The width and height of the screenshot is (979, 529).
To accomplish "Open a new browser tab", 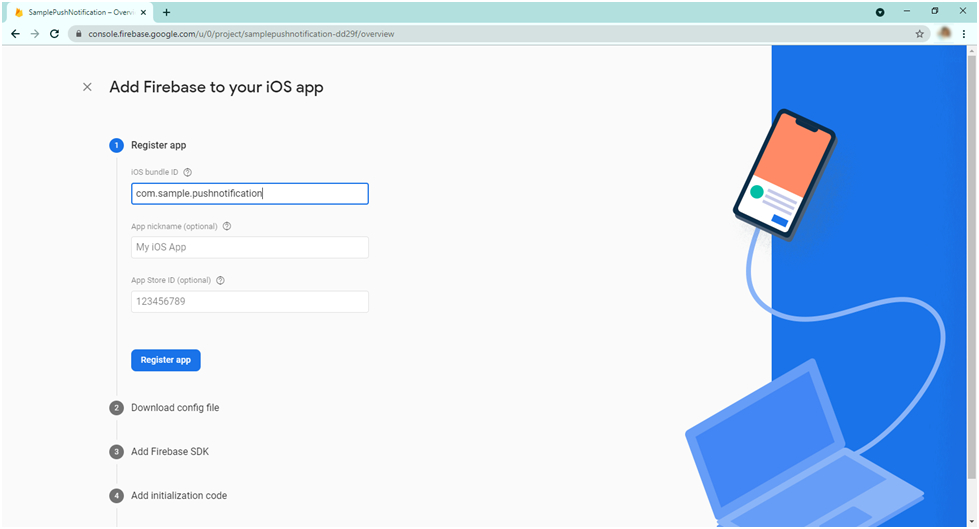I will [x=166, y=12].
